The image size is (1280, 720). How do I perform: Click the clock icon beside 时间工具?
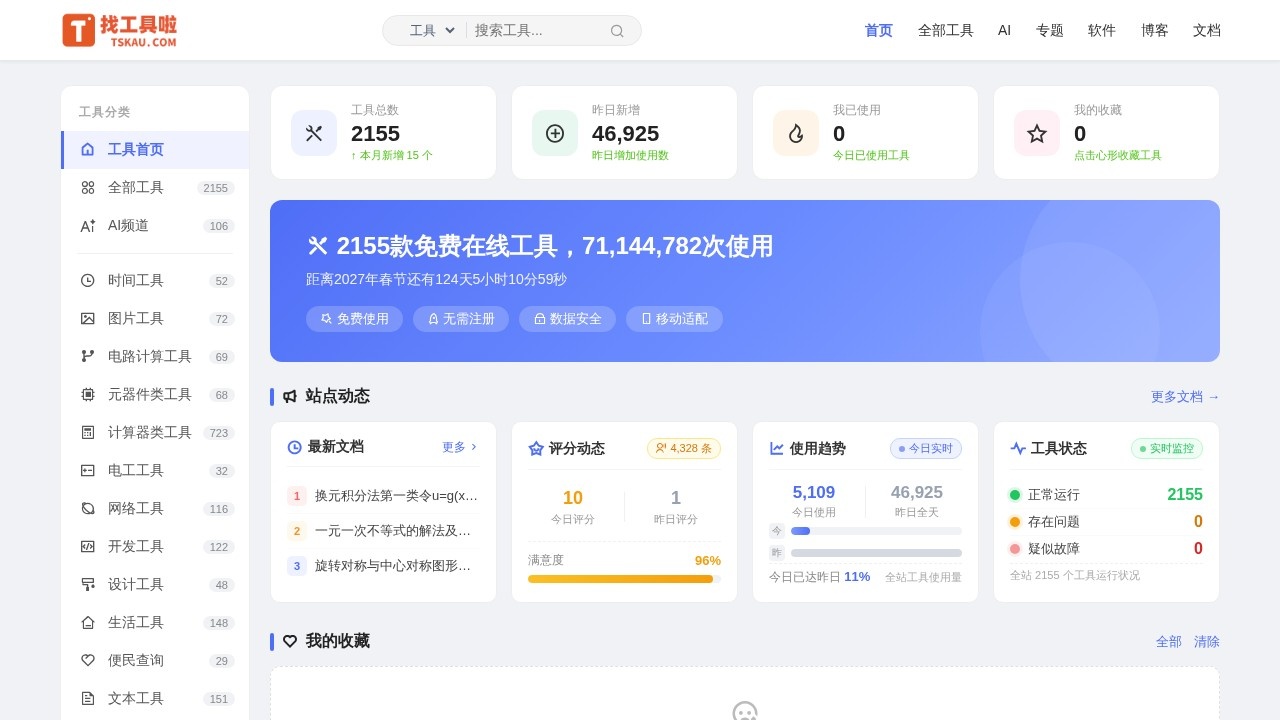(88, 281)
